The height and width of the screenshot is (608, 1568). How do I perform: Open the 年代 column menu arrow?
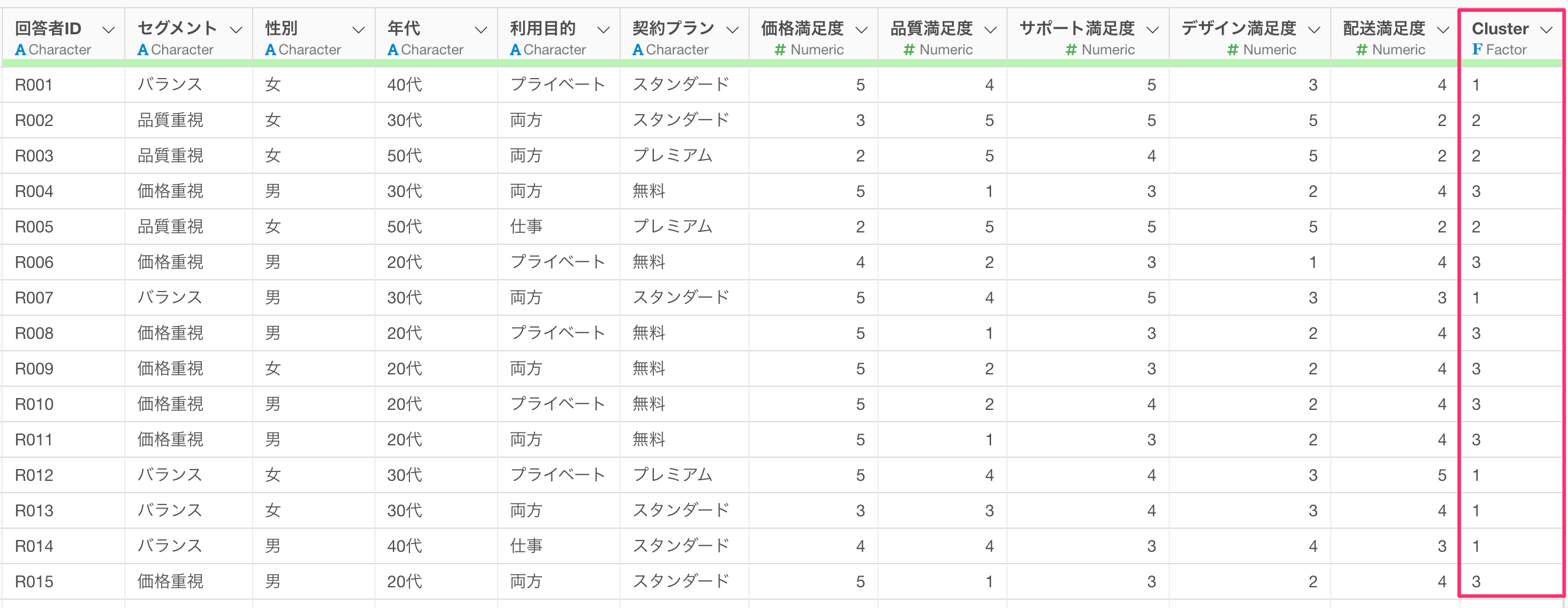tap(481, 29)
